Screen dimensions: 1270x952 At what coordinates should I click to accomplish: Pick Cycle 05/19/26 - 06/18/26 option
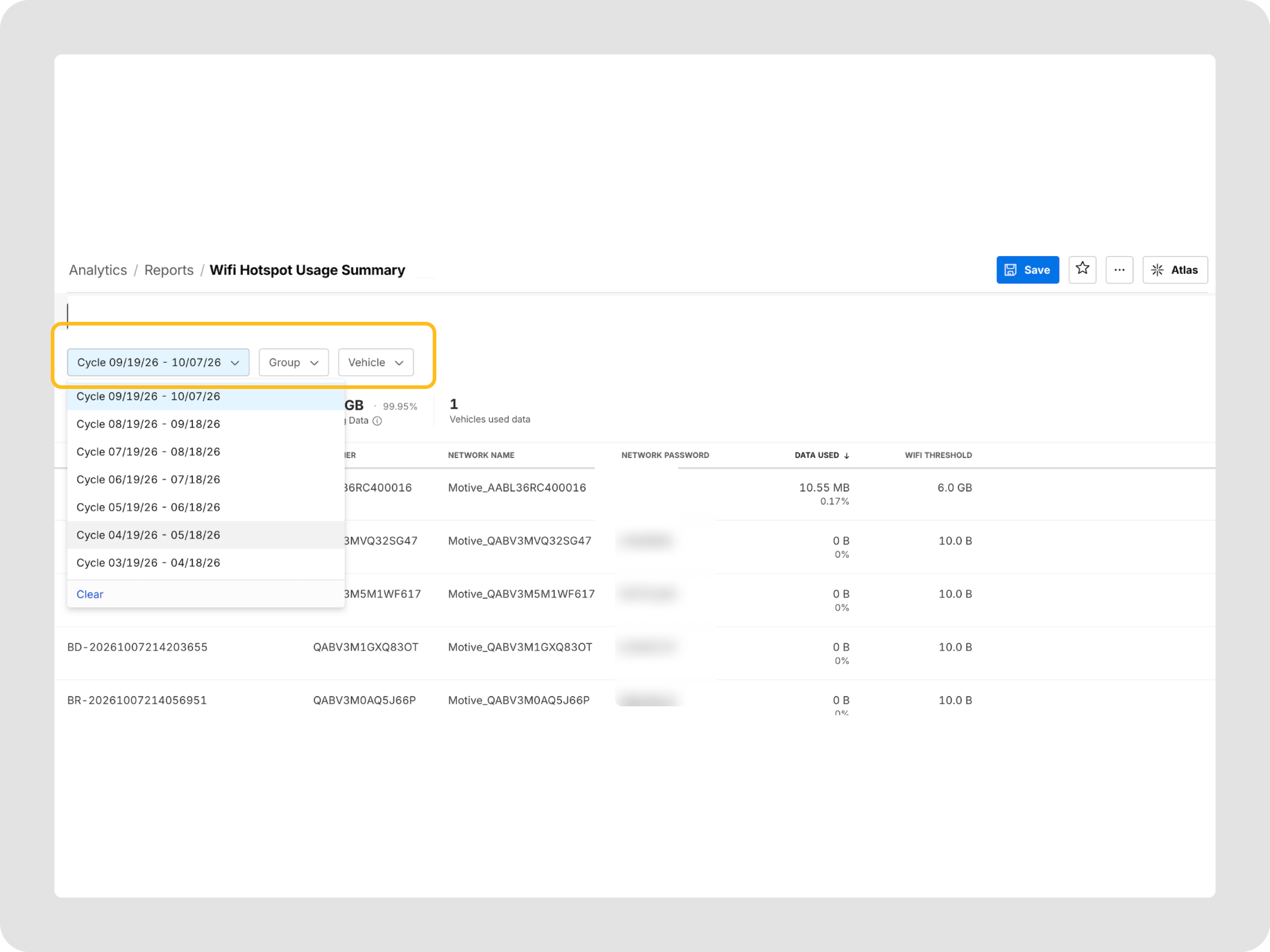pyautogui.click(x=205, y=507)
